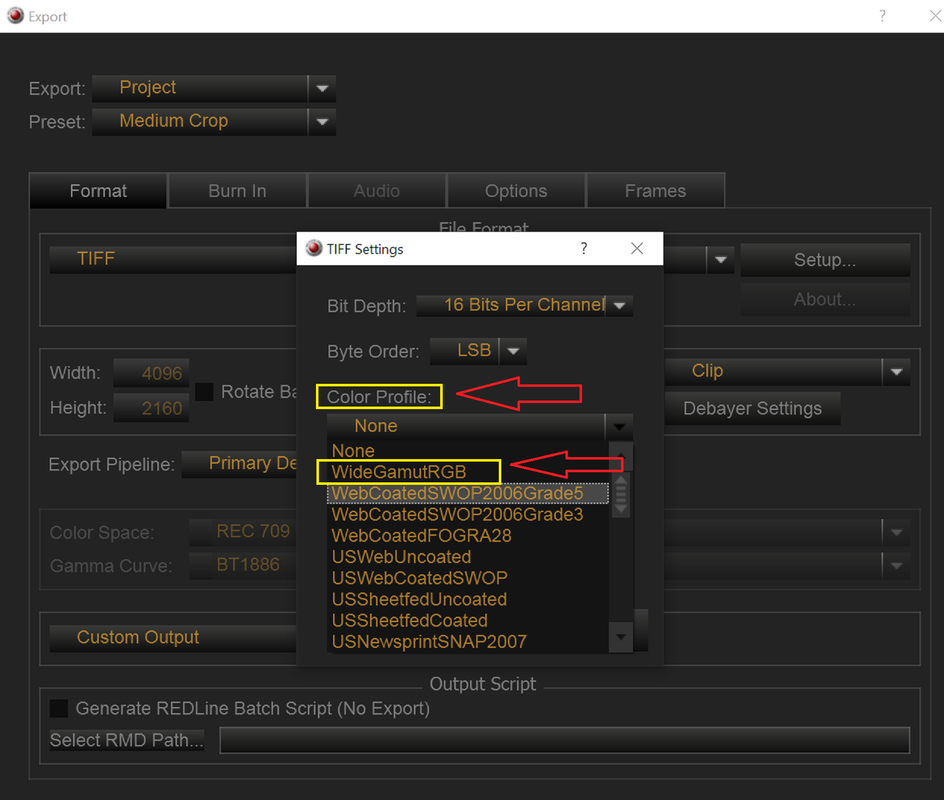Click the Setup... button
944x800 pixels.
pos(825,260)
